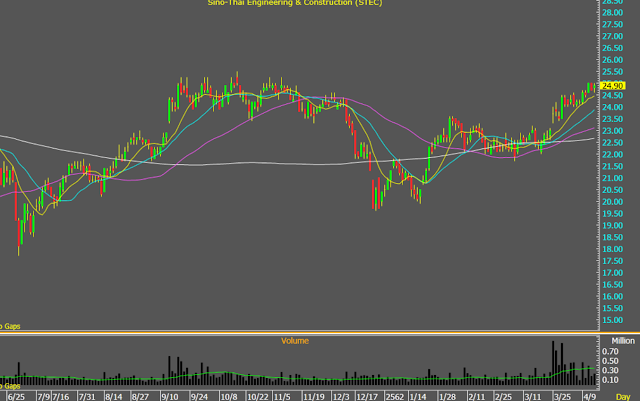Select the 1/14 date marker

pyautogui.click(x=418, y=397)
